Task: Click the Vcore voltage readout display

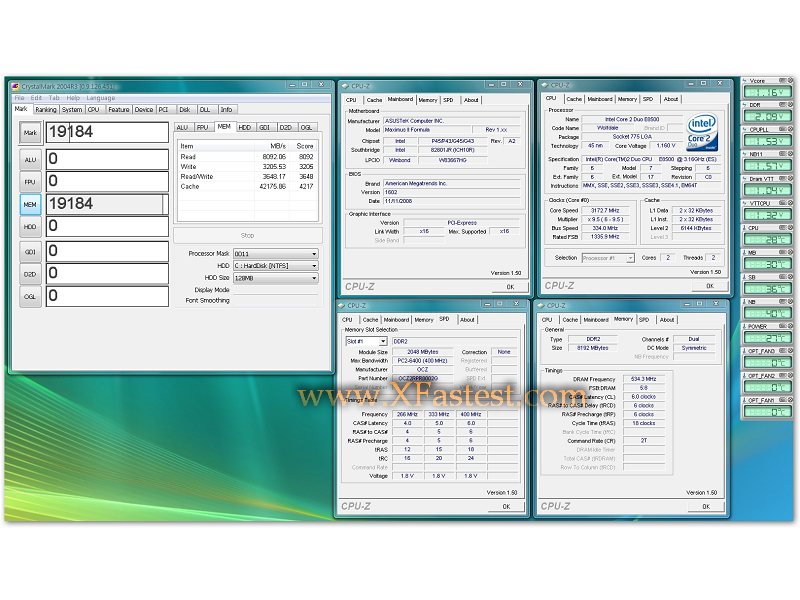Action: [x=767, y=92]
